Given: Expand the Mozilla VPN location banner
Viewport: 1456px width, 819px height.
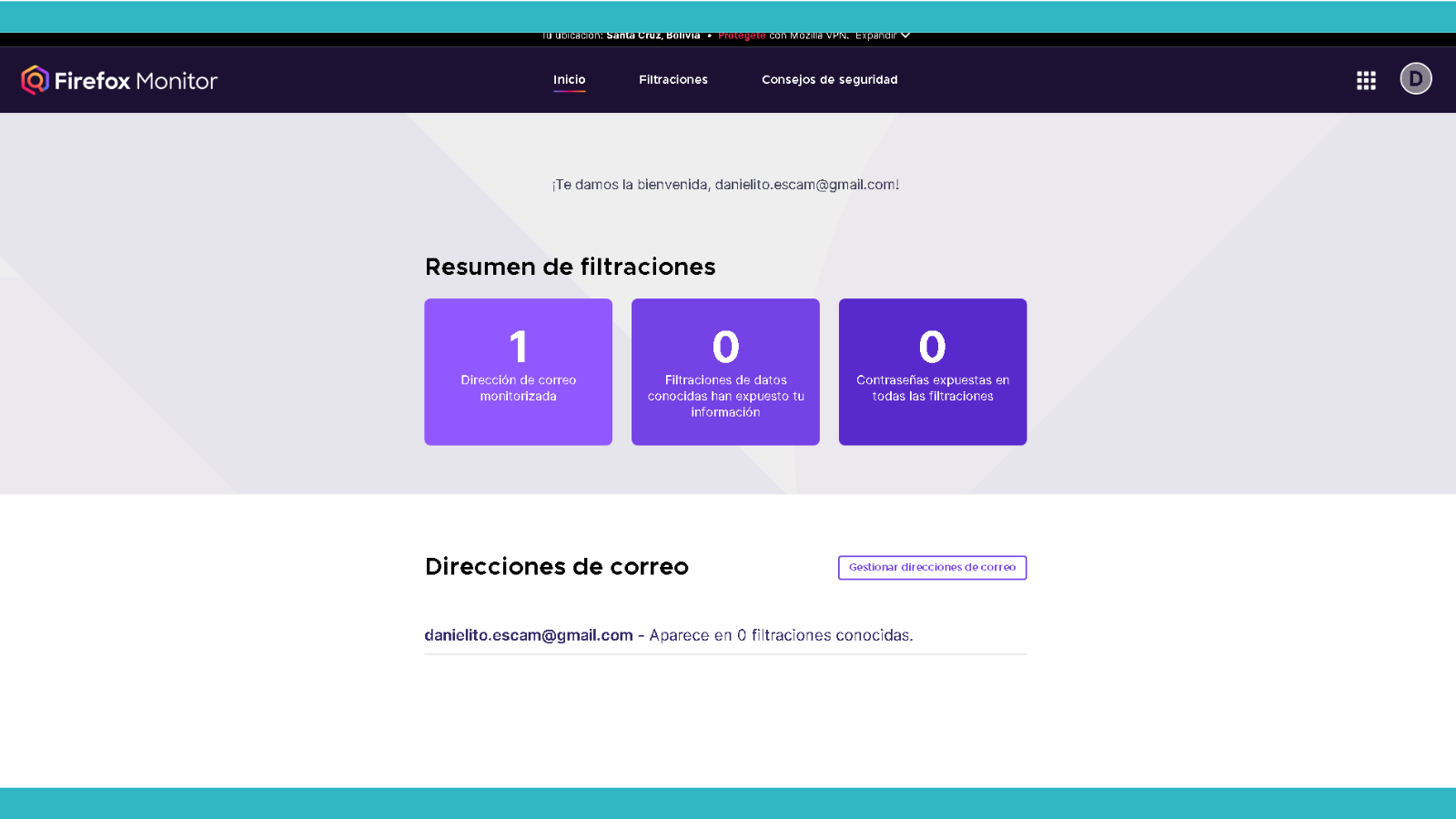Looking at the screenshot, I should (x=882, y=35).
